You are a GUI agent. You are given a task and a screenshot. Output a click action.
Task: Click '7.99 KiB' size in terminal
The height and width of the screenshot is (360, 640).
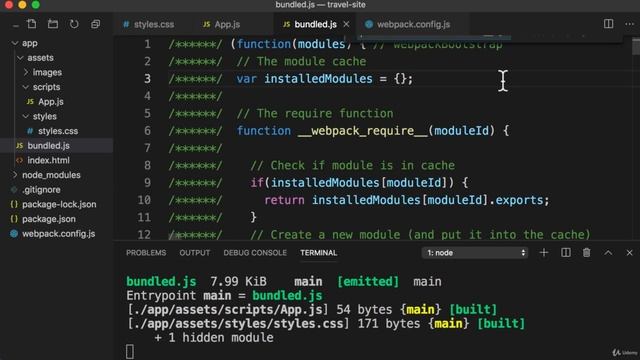point(238,282)
